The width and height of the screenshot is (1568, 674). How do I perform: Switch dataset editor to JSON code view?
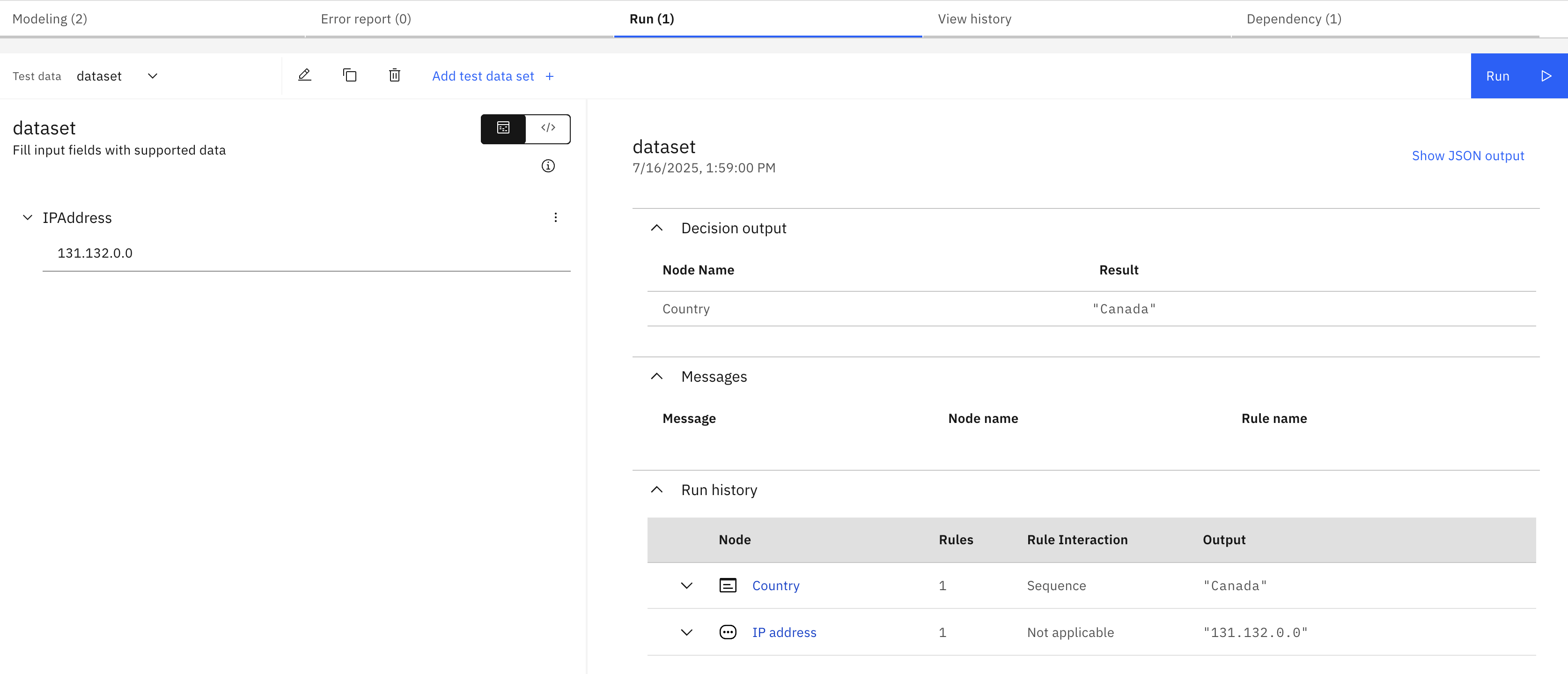pyautogui.click(x=548, y=128)
